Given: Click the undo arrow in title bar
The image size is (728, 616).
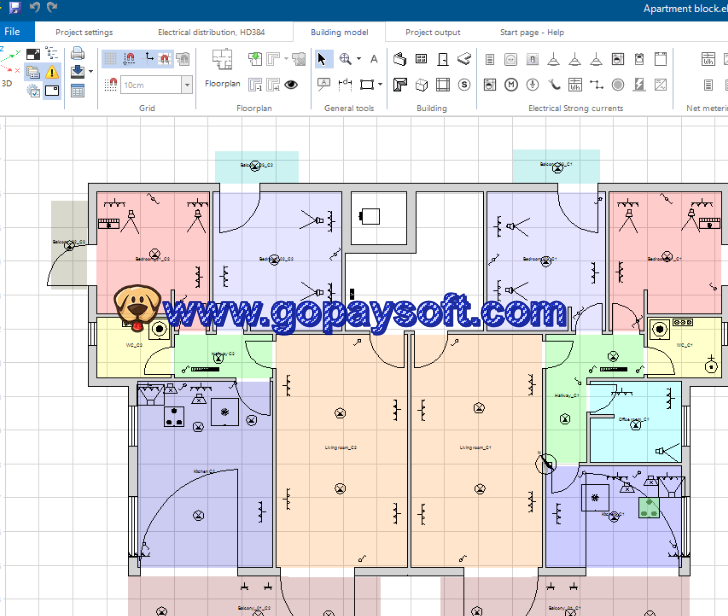Looking at the screenshot, I should coord(34,8).
